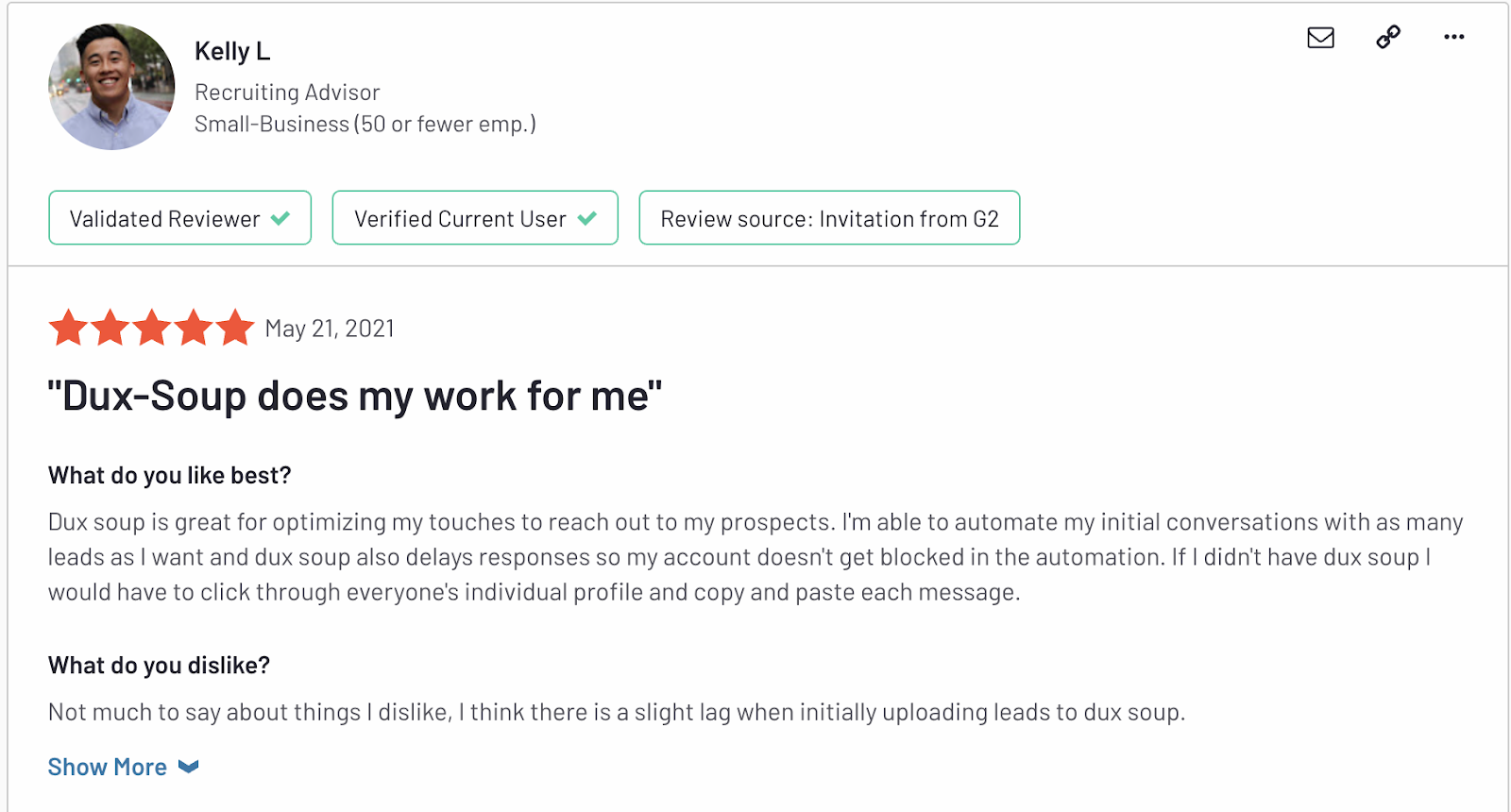Image resolution: width=1511 pixels, height=812 pixels.
Task: Click the "What do you dislike?" heading
Action: pos(159,666)
